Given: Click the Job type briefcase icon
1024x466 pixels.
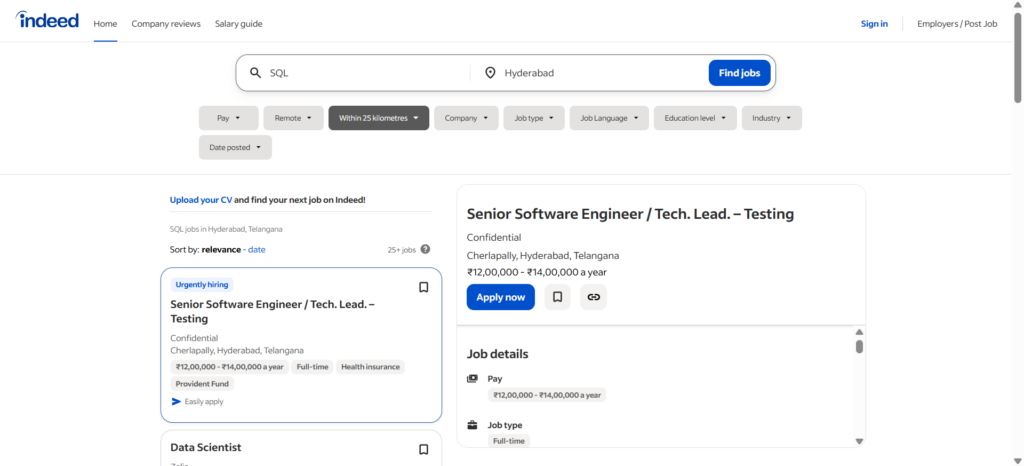Looking at the screenshot, I should coord(472,425).
